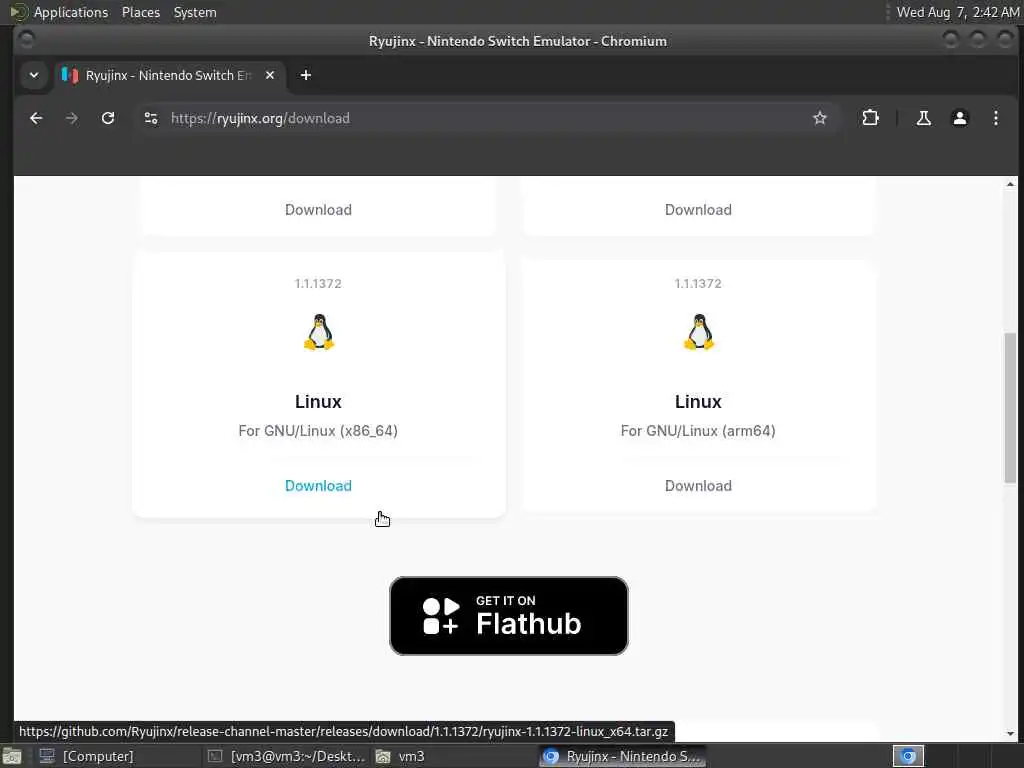The image size is (1024, 768).
Task: Click the Linux x86_64 card heading
Action: pos(318,402)
